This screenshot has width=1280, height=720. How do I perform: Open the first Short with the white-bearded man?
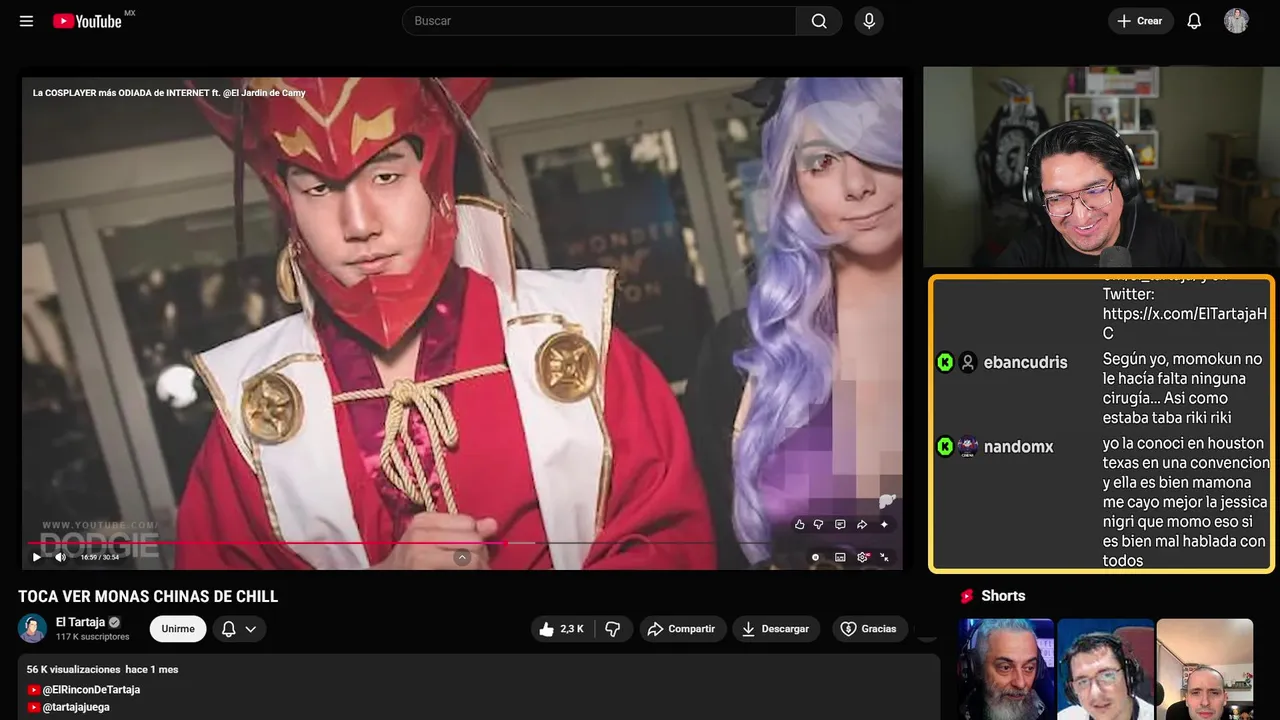(x=1006, y=669)
